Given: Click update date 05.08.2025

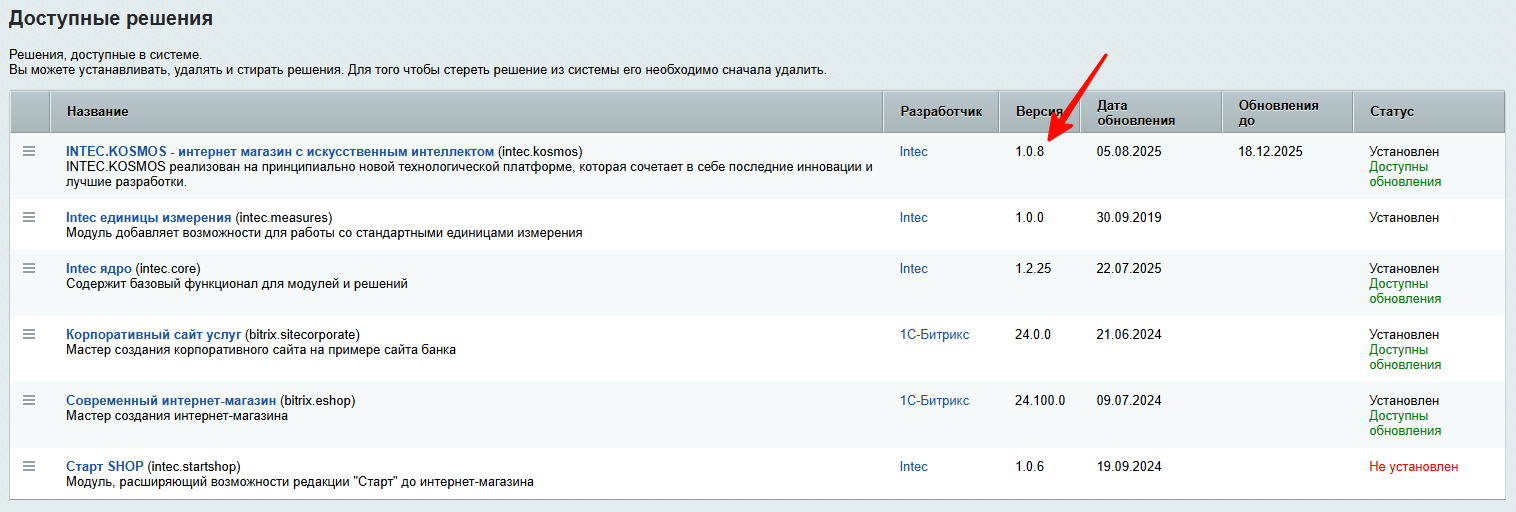Looking at the screenshot, I should click(1129, 152).
